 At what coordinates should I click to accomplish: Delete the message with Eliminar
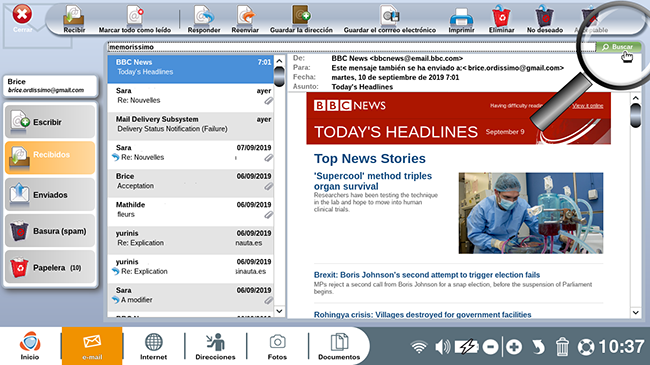(x=501, y=19)
